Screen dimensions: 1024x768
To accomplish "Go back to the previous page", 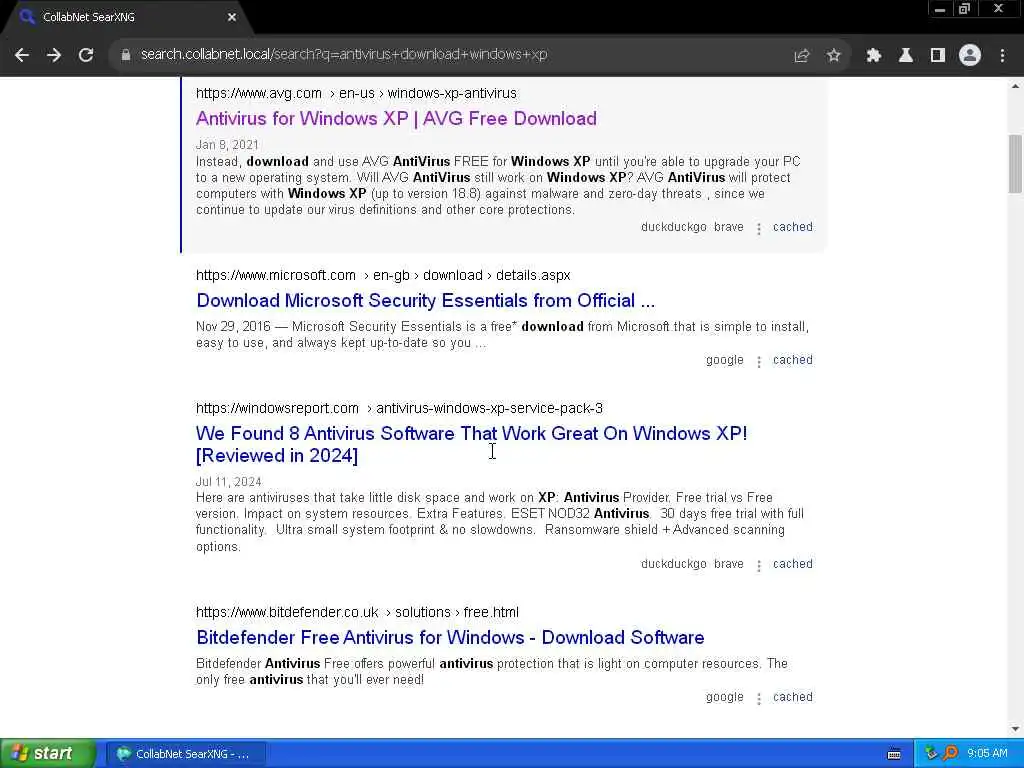I will point(22,55).
